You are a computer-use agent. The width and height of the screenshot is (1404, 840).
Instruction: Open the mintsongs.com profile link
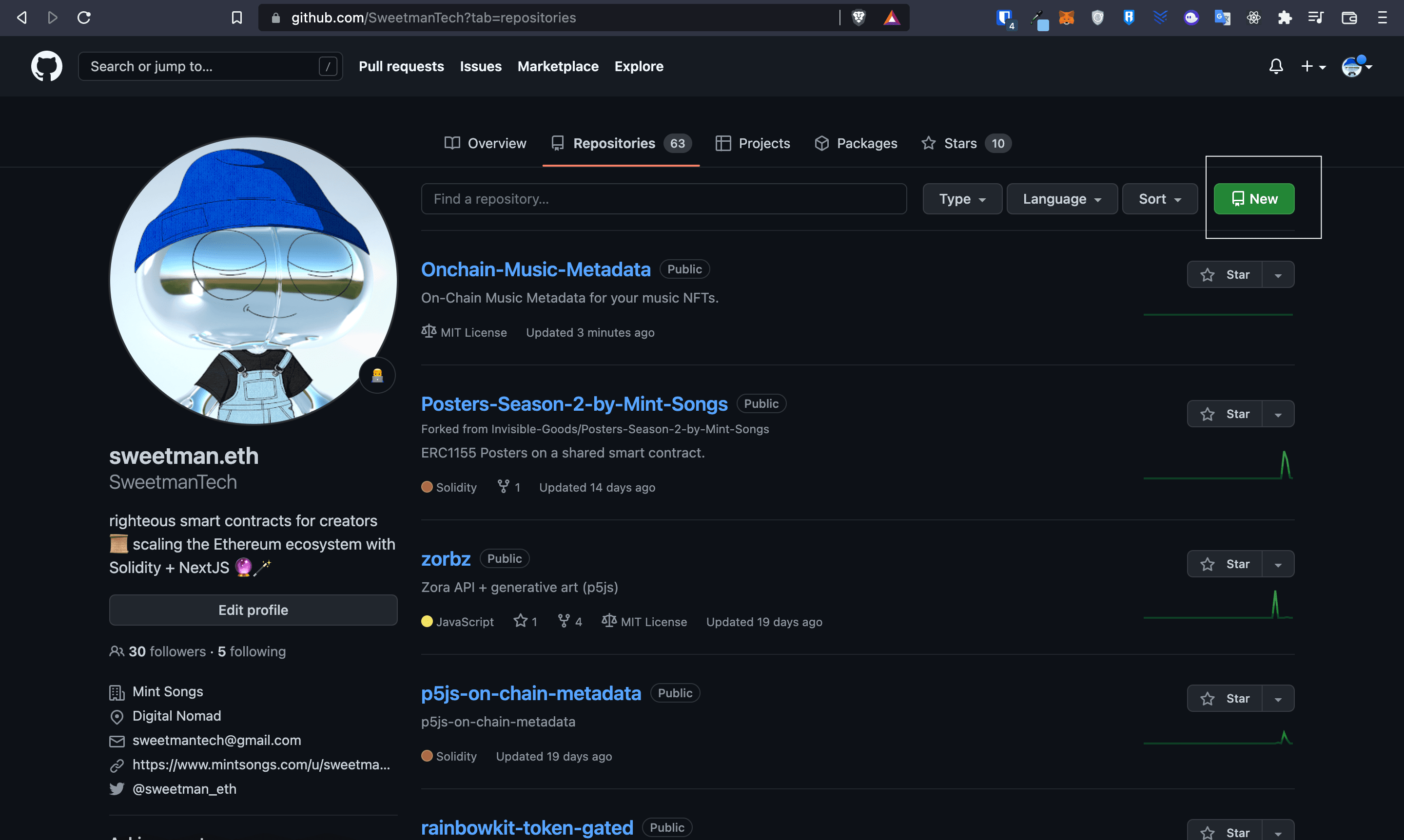[x=261, y=764]
